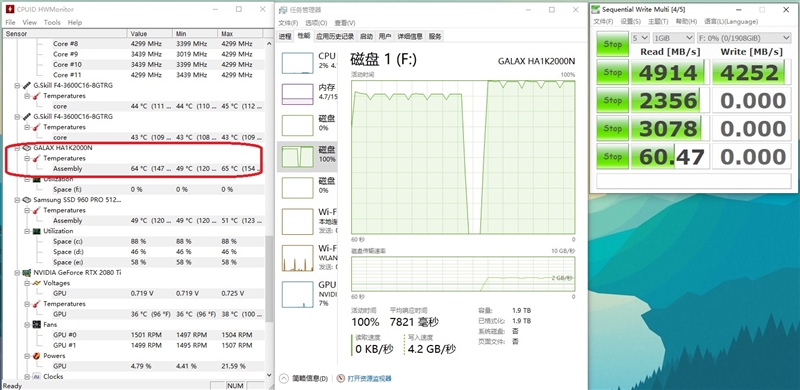The width and height of the screenshot is (800, 390).
Task: Click the CPUID HWMonitor title bar icon
Action: 10,9
